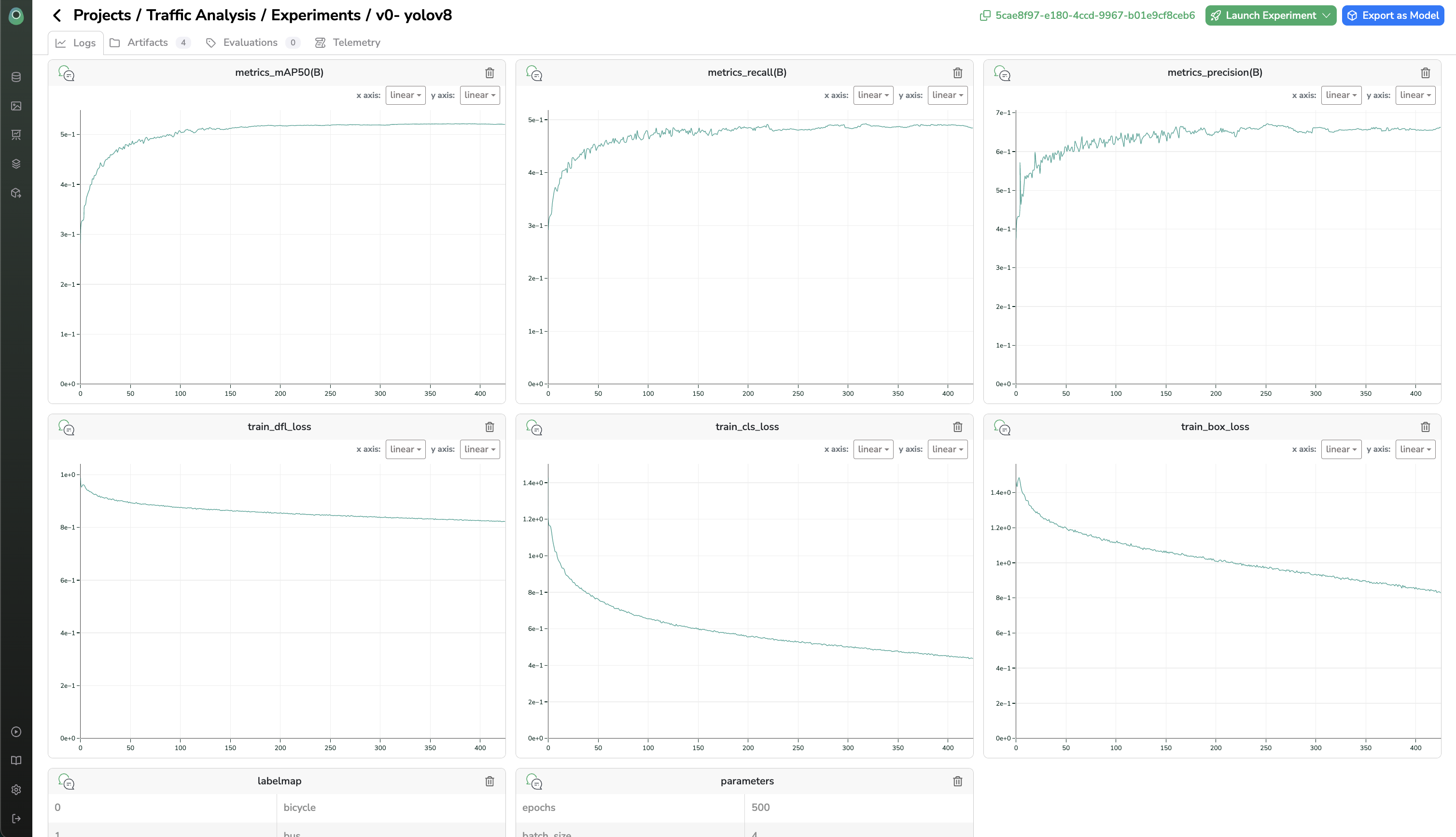The width and height of the screenshot is (1456, 837).
Task: Delete the train_box_loss chart
Action: point(1425,427)
